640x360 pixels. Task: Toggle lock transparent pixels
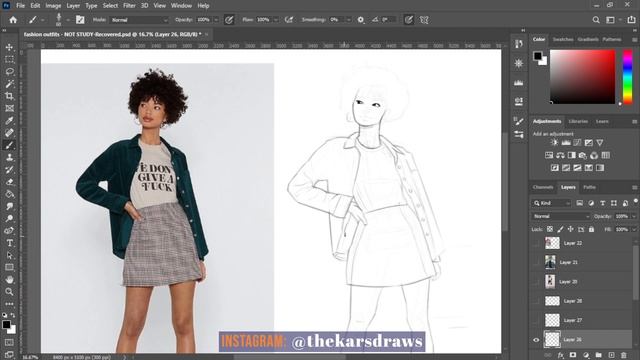(x=550, y=229)
